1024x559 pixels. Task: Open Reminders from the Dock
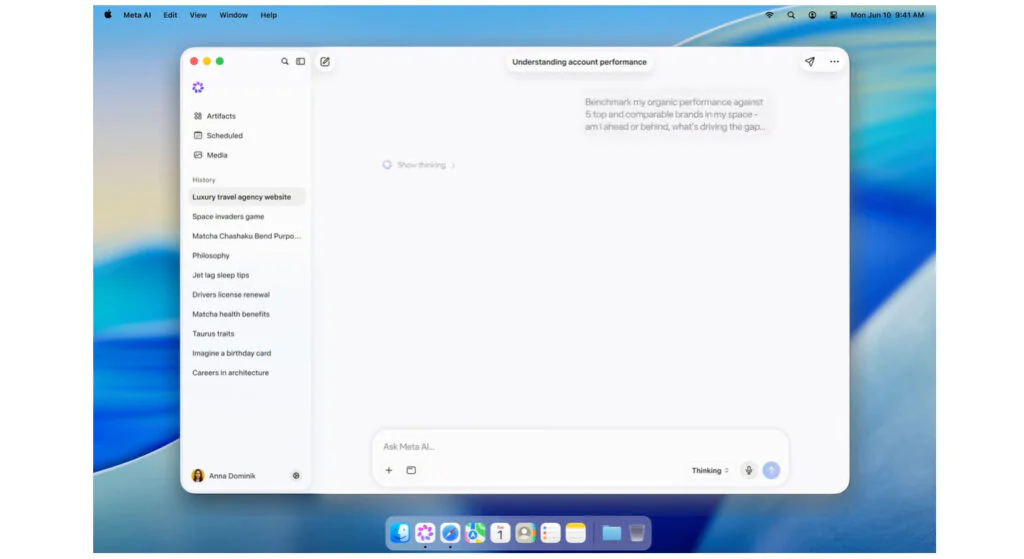coord(551,533)
